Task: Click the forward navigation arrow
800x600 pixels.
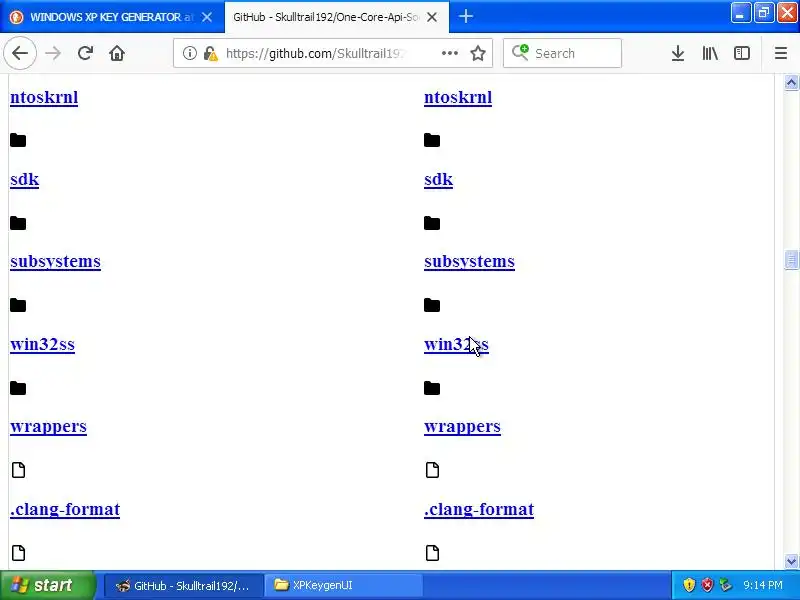Action: point(53,53)
